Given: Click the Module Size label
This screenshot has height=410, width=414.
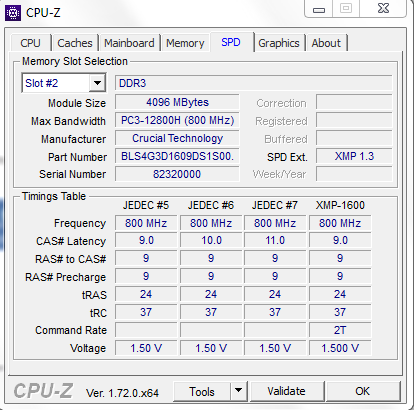Looking at the screenshot, I should tap(77, 103).
